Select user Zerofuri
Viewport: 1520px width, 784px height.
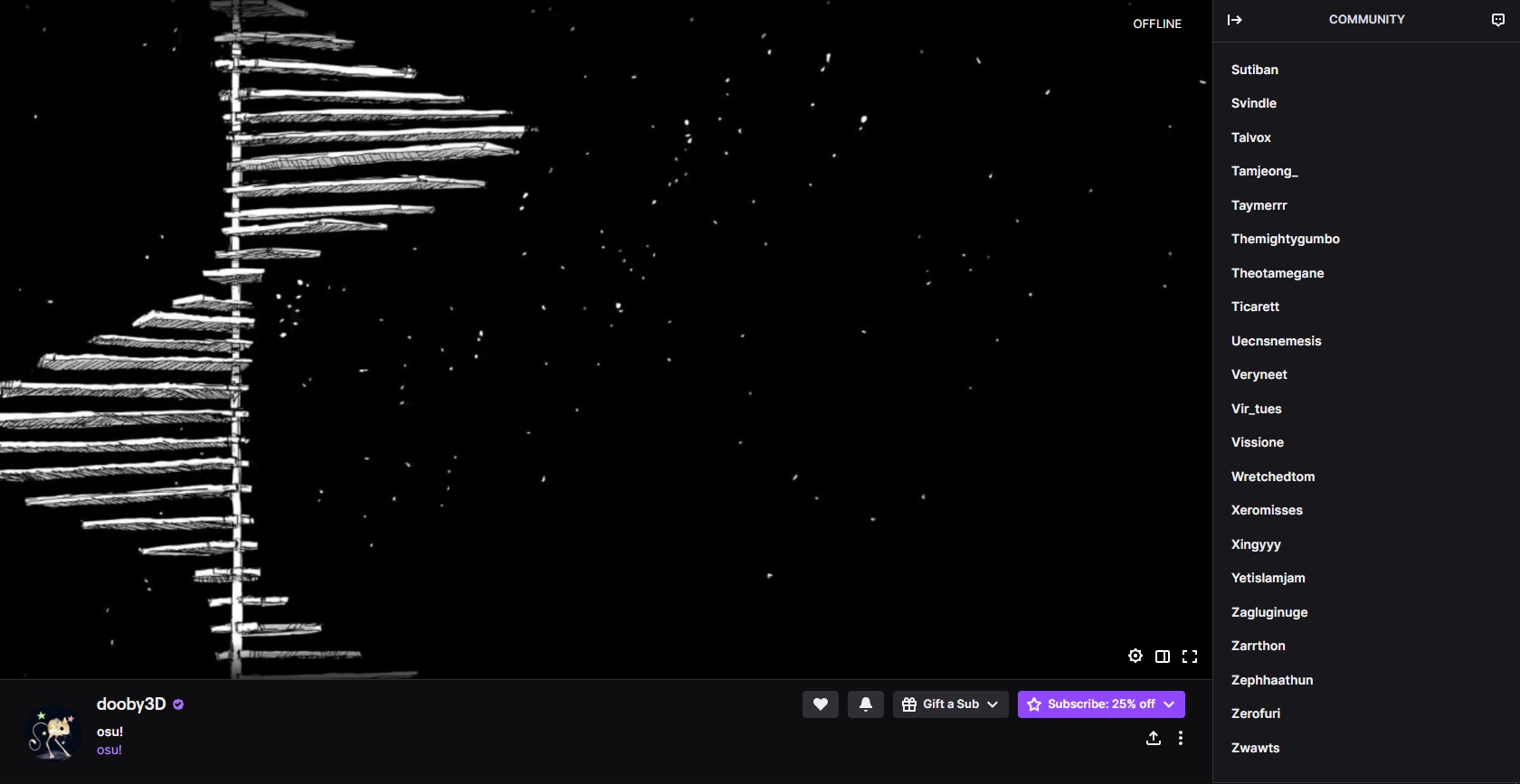click(1256, 713)
